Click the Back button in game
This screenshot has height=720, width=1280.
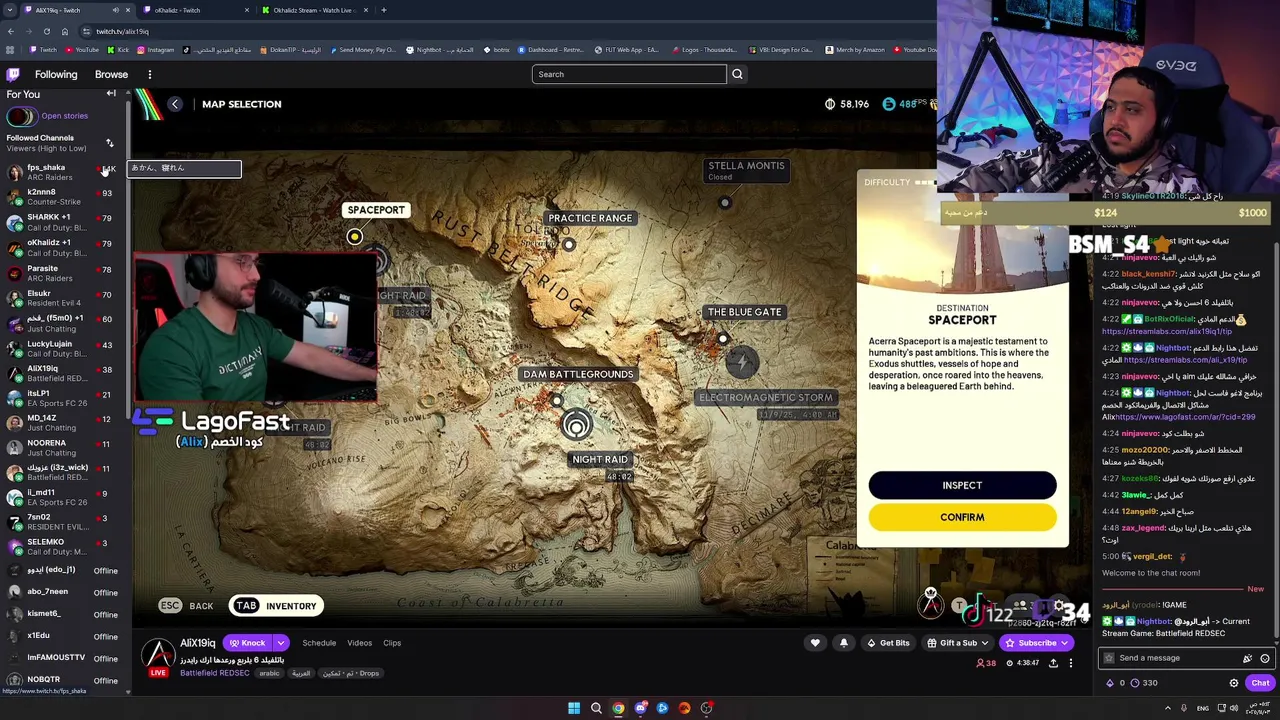187,606
